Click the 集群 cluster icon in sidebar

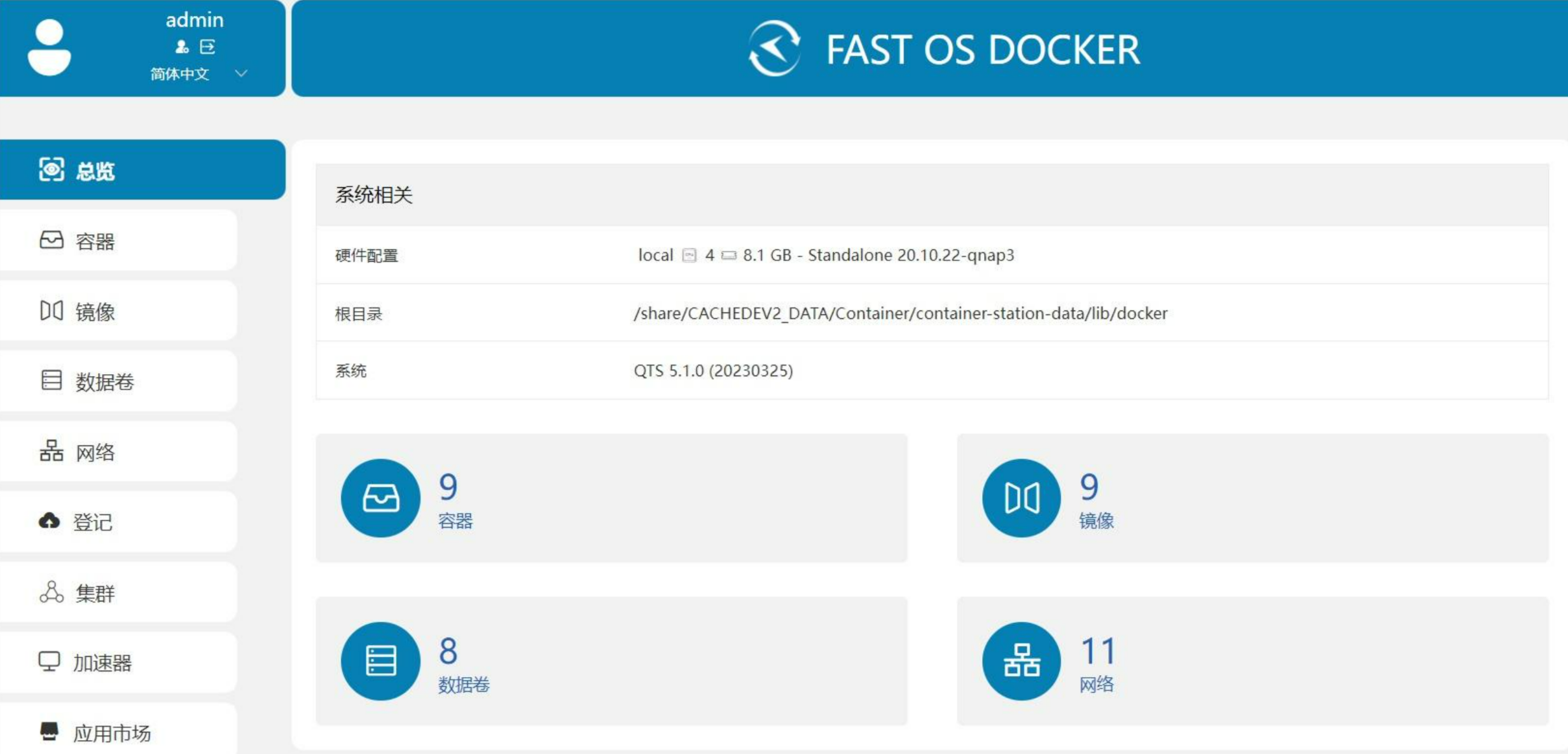click(x=52, y=592)
